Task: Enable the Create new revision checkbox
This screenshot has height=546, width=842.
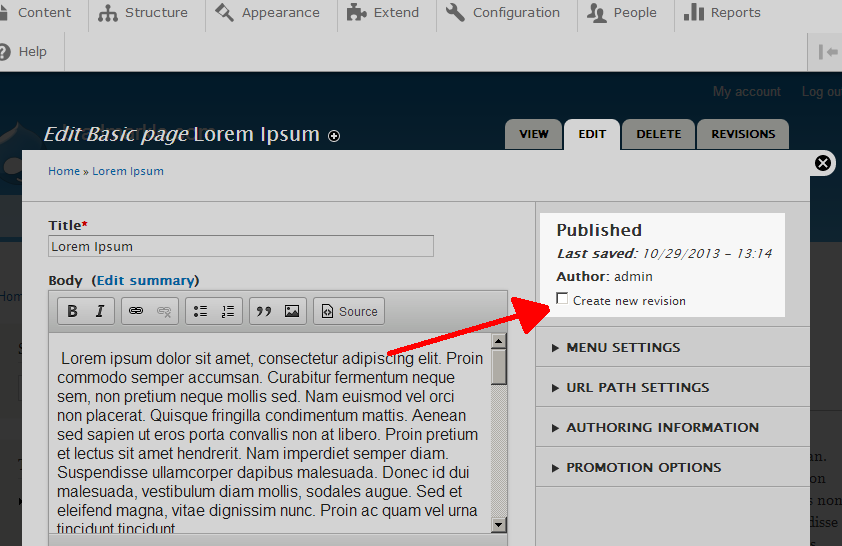Action: click(x=562, y=299)
